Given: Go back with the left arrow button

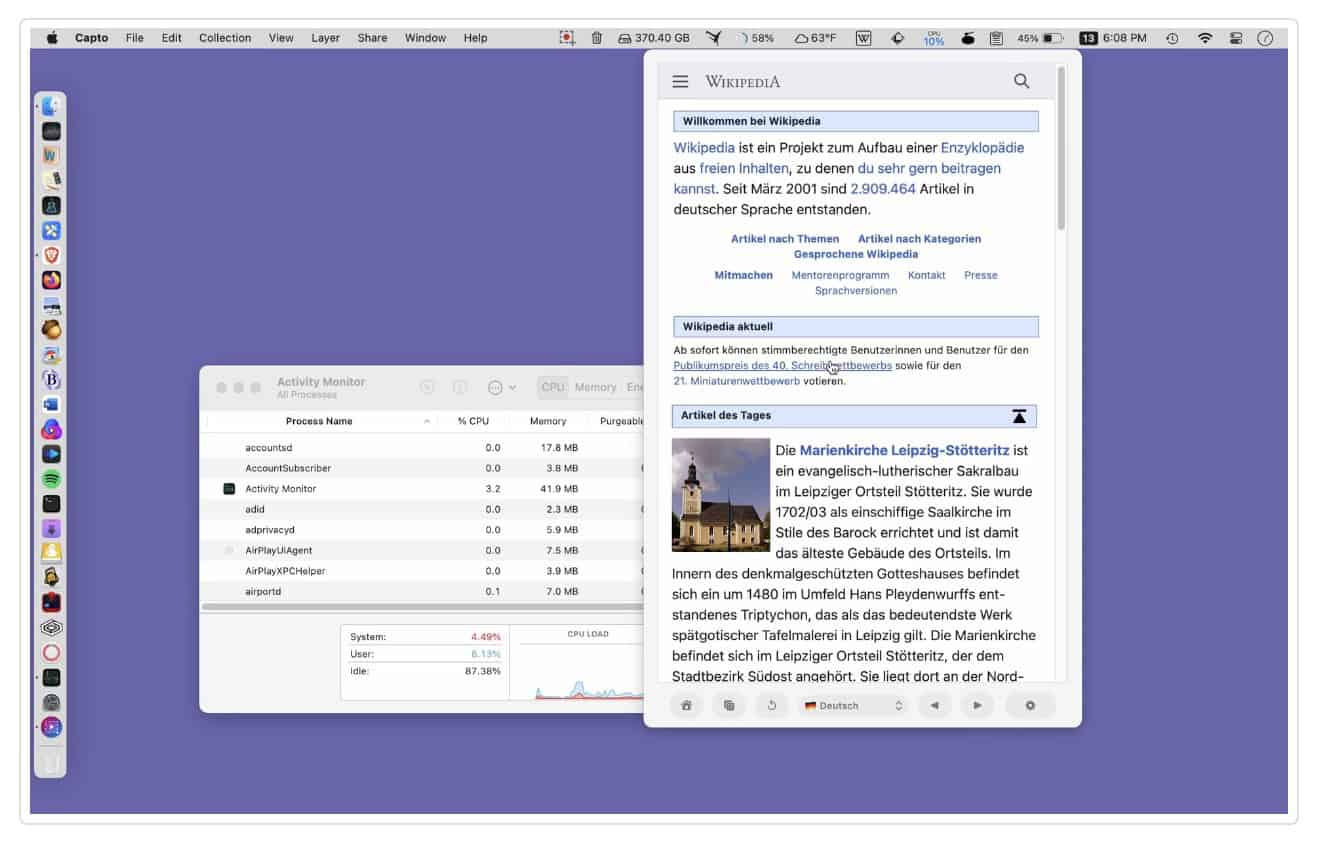Looking at the screenshot, I should (934, 705).
